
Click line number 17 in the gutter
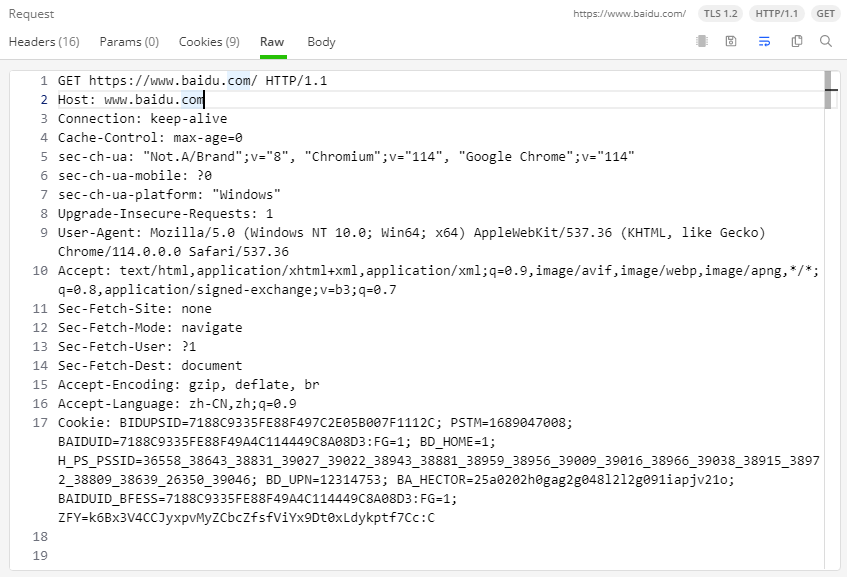click(40, 423)
